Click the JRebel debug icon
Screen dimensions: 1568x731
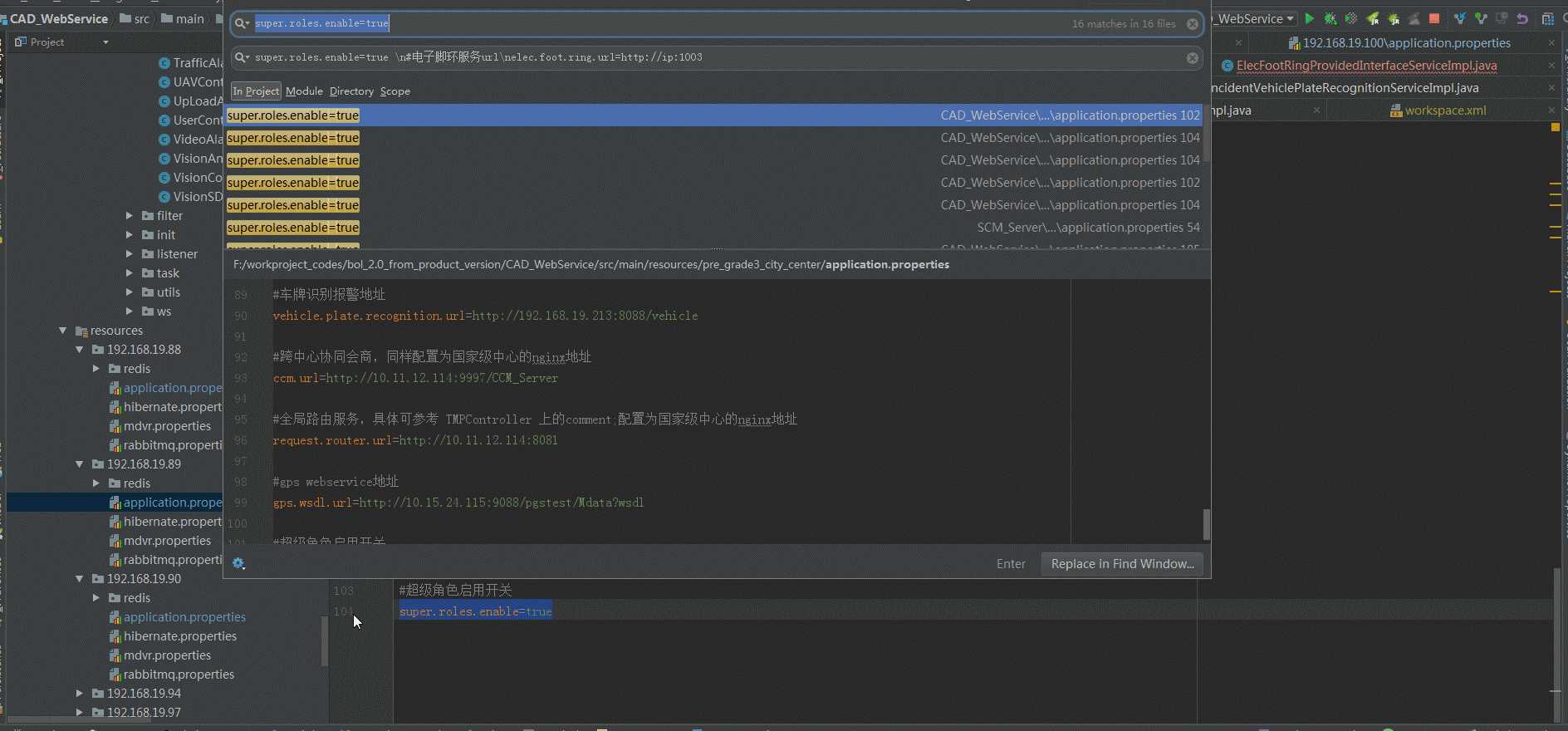1394,18
